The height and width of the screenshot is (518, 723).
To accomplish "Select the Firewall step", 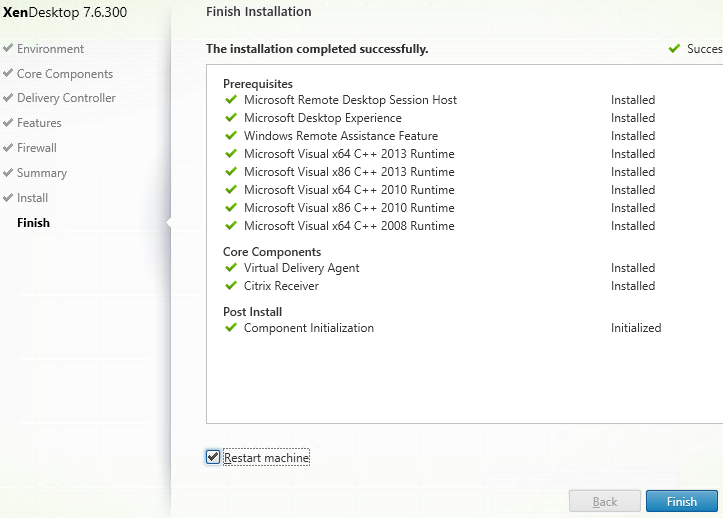I will (x=37, y=148).
